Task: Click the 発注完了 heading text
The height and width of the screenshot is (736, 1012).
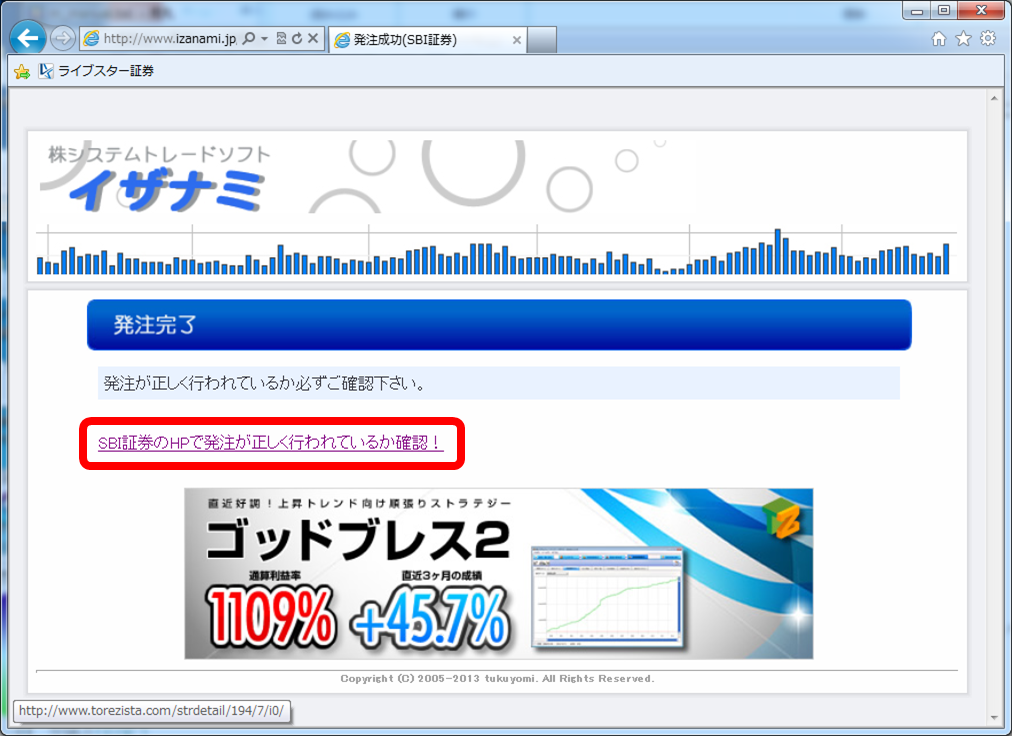Action: click(155, 325)
